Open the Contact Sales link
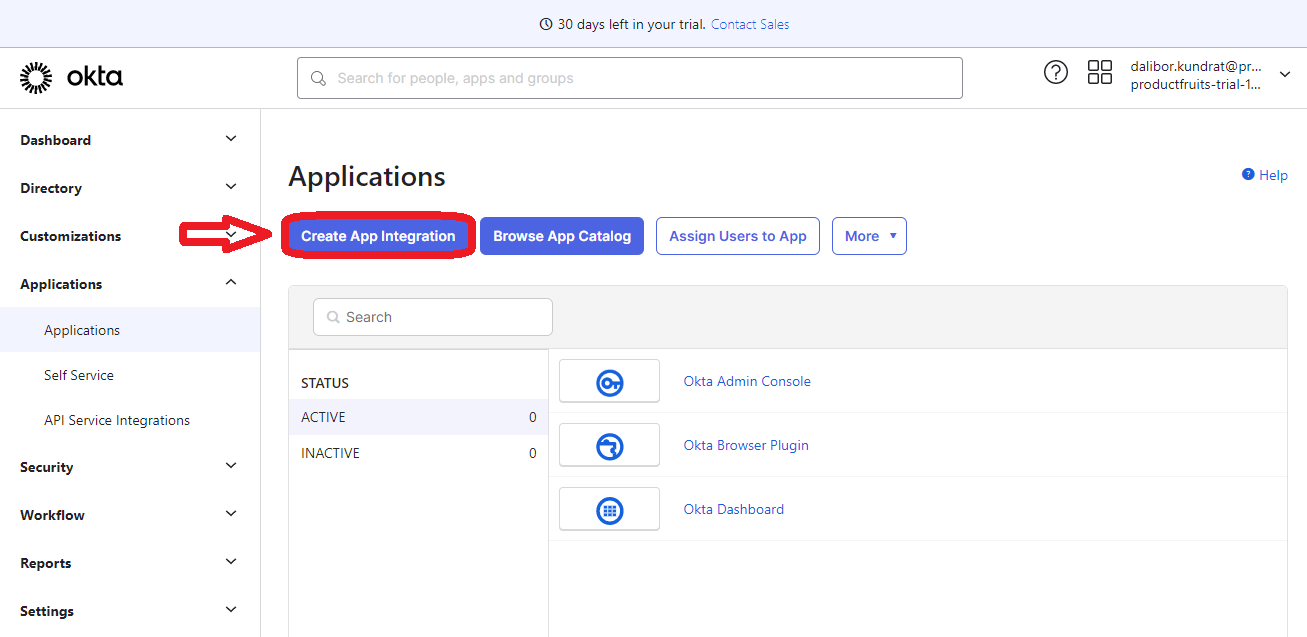This screenshot has width=1307, height=637. (x=749, y=23)
